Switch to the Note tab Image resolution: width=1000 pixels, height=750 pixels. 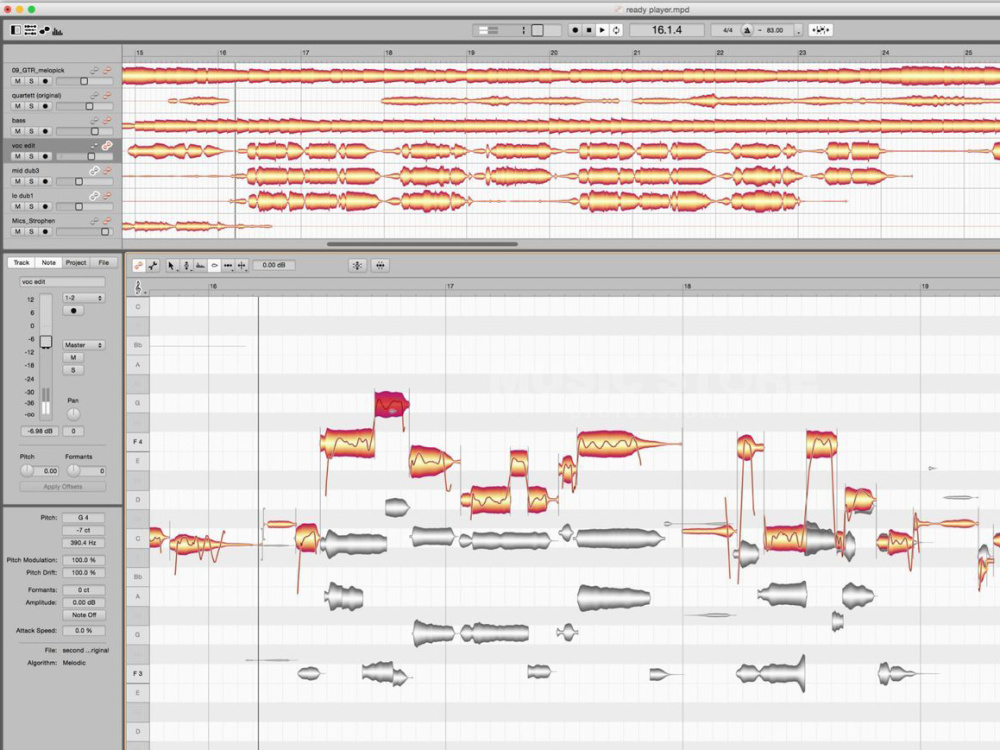(x=48, y=263)
